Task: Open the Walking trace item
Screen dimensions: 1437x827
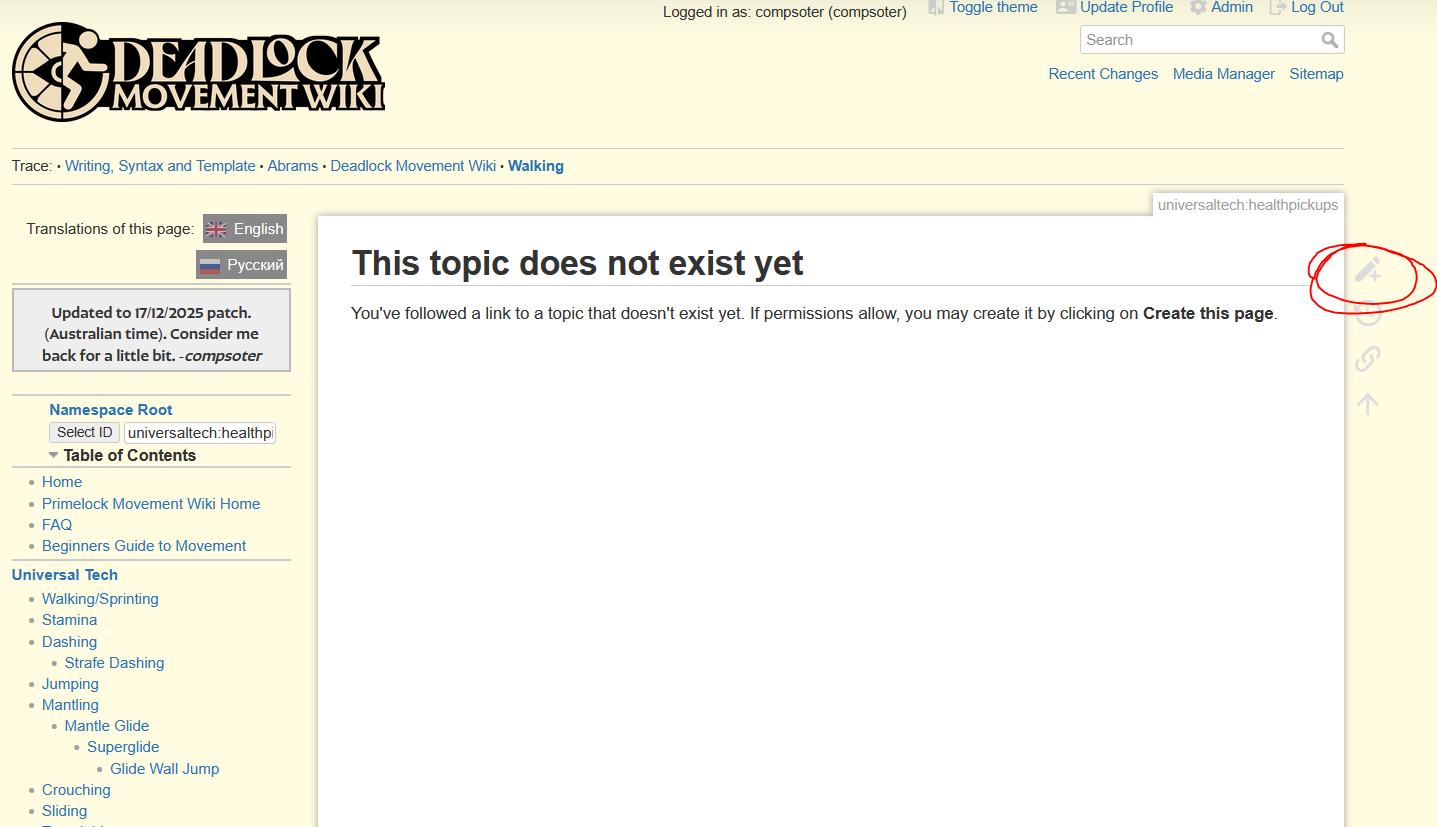Action: pyautogui.click(x=535, y=165)
